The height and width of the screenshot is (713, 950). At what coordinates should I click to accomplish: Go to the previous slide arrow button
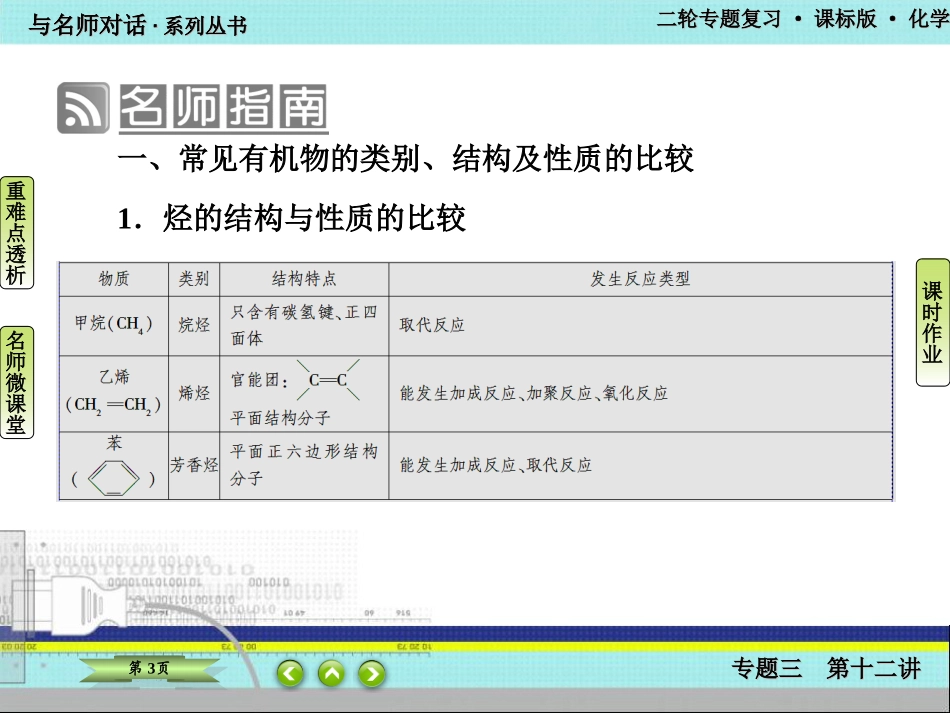290,674
